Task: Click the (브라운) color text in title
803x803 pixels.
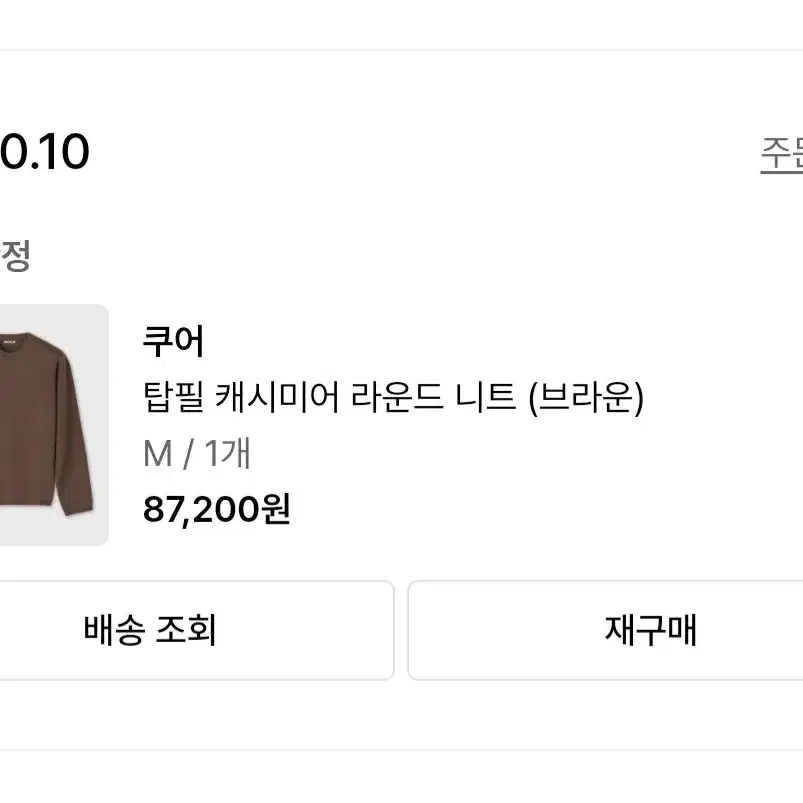Action: [x=586, y=398]
